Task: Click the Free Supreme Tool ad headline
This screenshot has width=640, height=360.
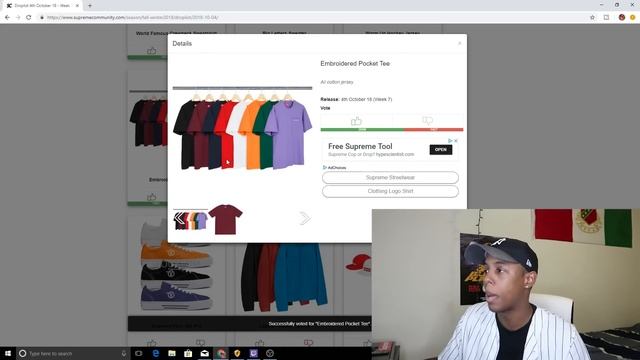Action: tap(360, 146)
